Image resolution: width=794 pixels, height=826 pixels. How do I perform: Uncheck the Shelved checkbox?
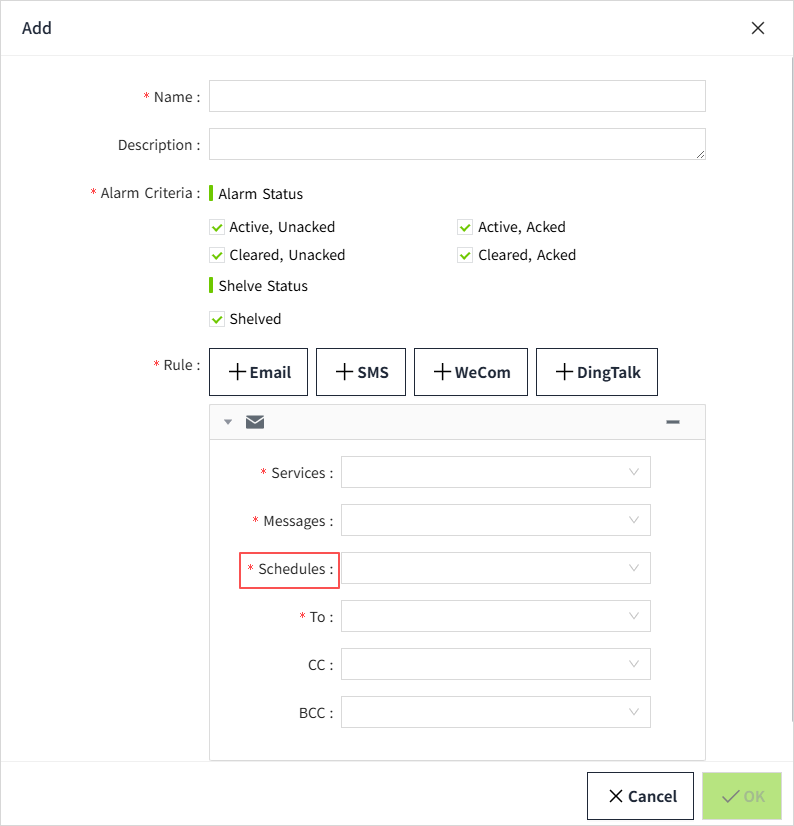(217, 319)
